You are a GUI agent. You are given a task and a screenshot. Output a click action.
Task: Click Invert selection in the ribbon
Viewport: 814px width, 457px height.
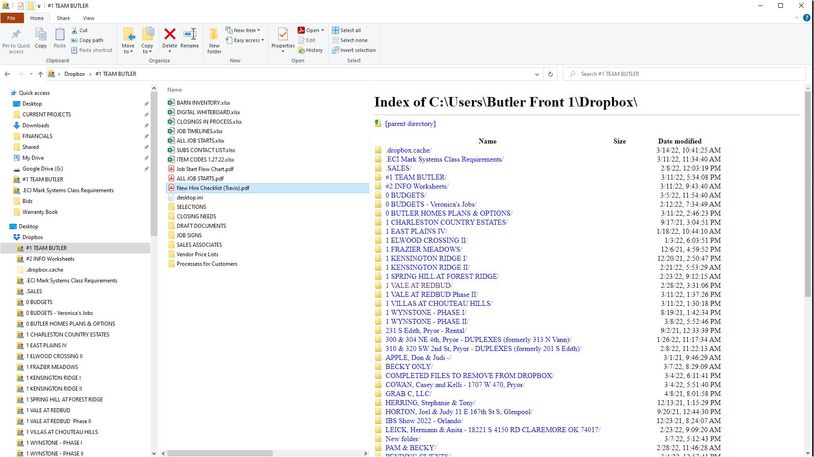[356, 50]
